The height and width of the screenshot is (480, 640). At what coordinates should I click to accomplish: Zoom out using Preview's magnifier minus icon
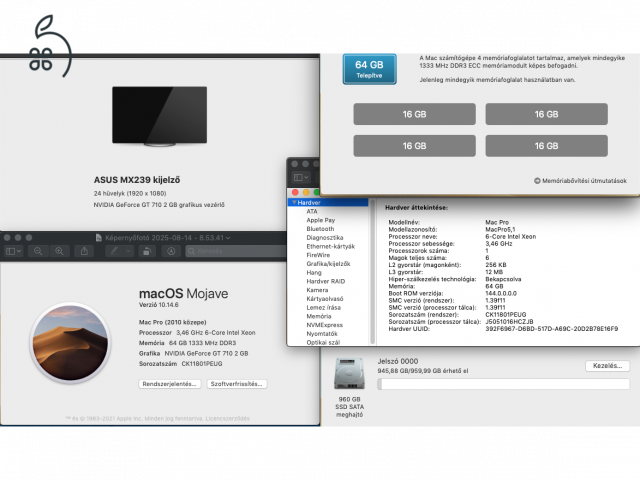click(x=38, y=251)
